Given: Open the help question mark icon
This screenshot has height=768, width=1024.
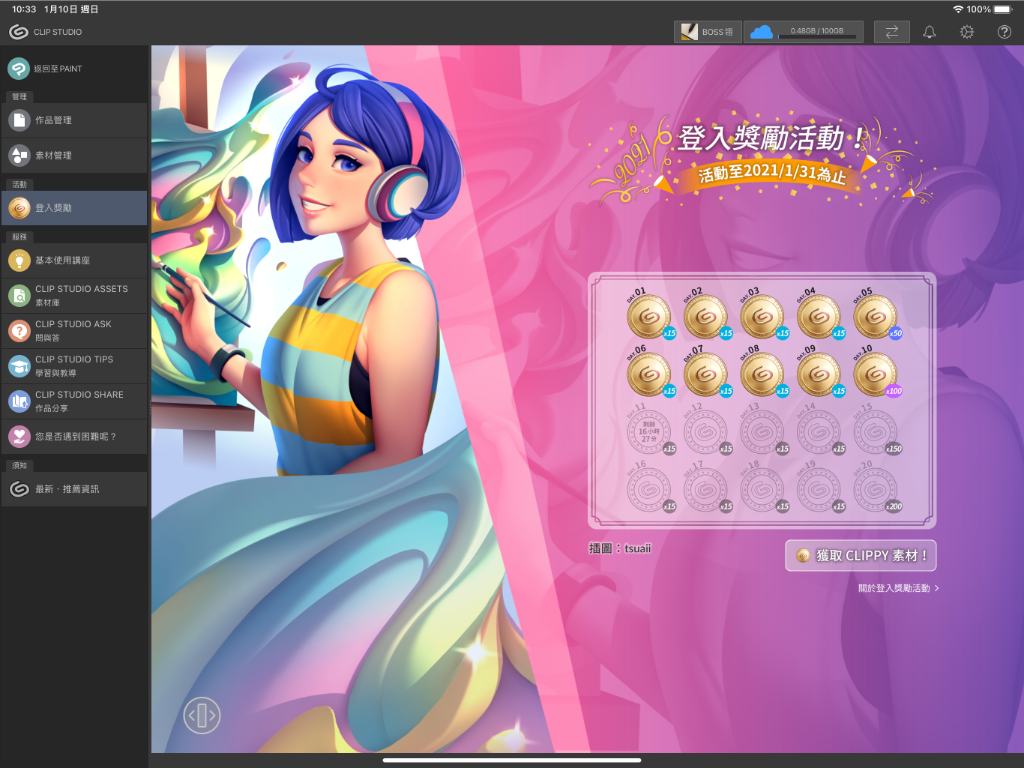Looking at the screenshot, I should 1004,31.
